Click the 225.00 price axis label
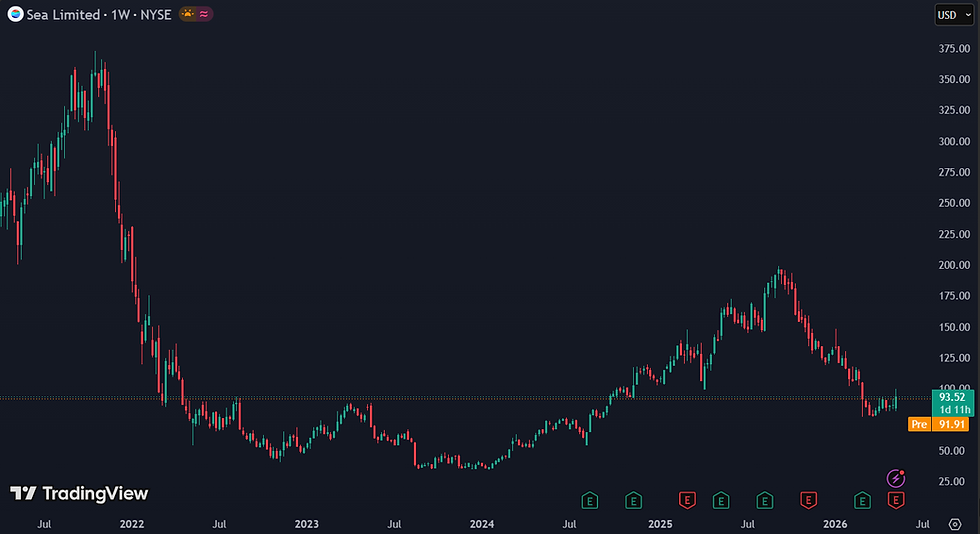The width and height of the screenshot is (980, 534). point(954,234)
